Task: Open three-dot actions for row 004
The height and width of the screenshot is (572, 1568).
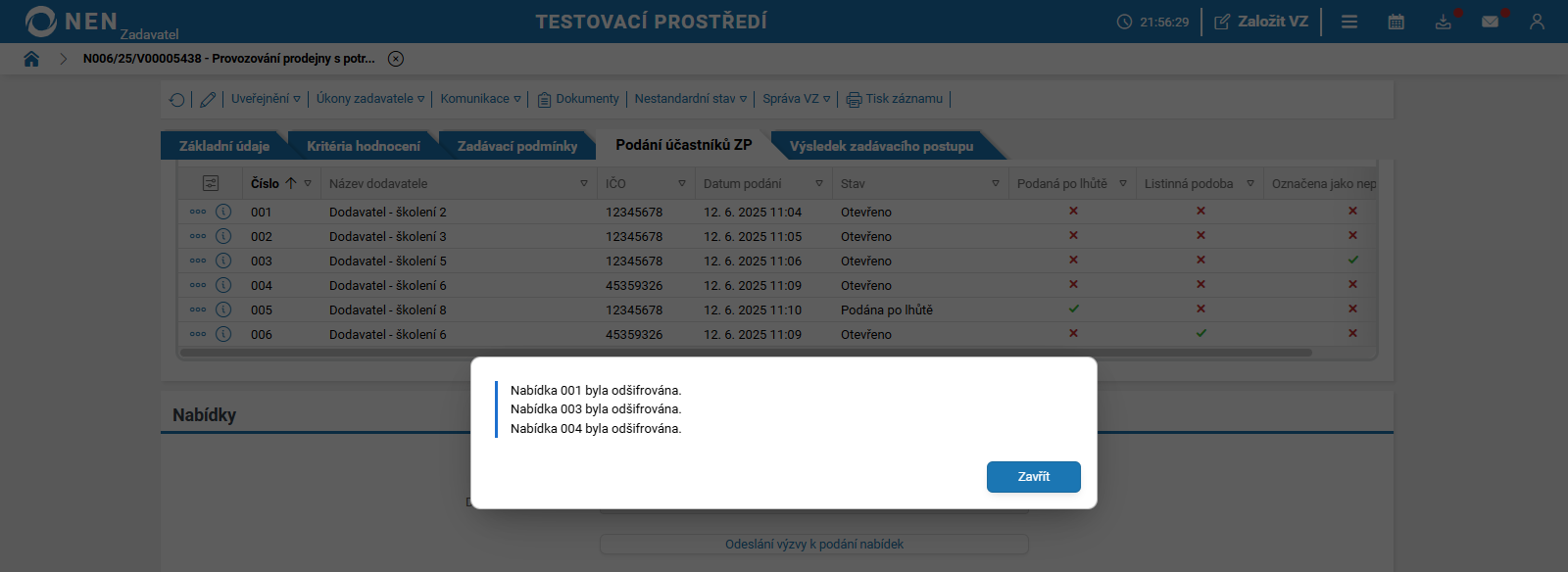Action: click(198, 285)
